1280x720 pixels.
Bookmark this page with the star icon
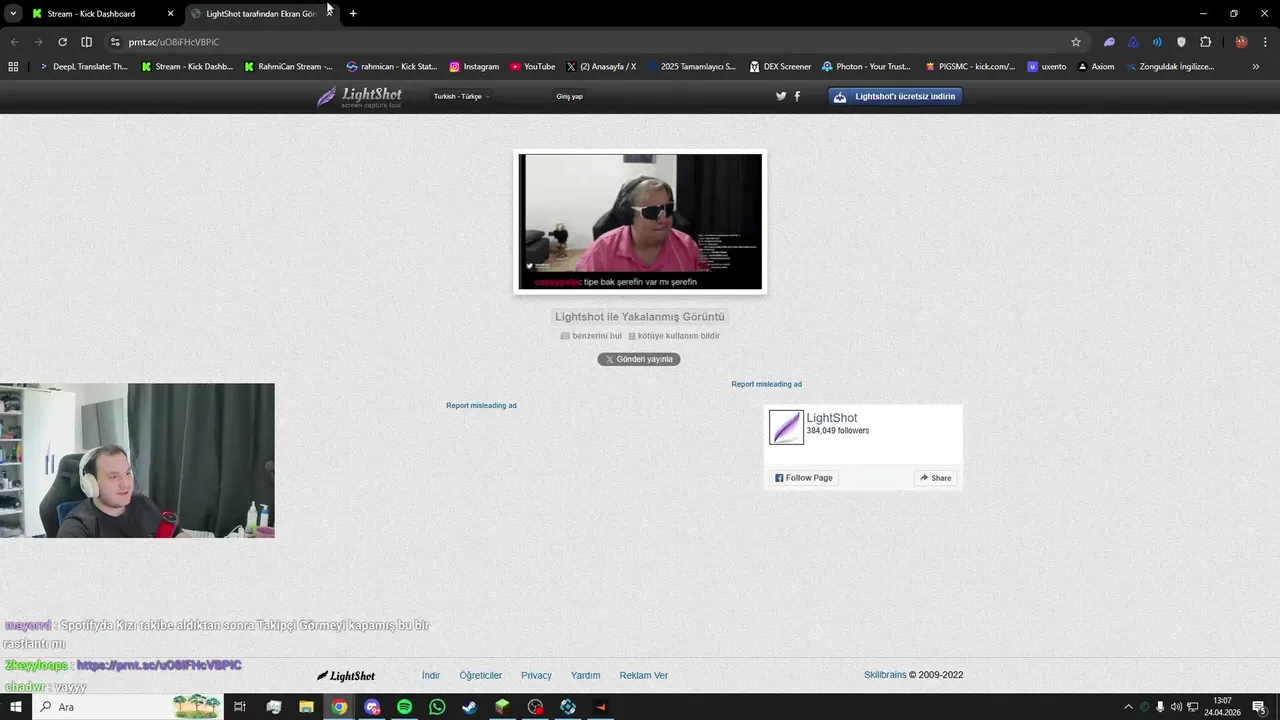pos(1076,42)
